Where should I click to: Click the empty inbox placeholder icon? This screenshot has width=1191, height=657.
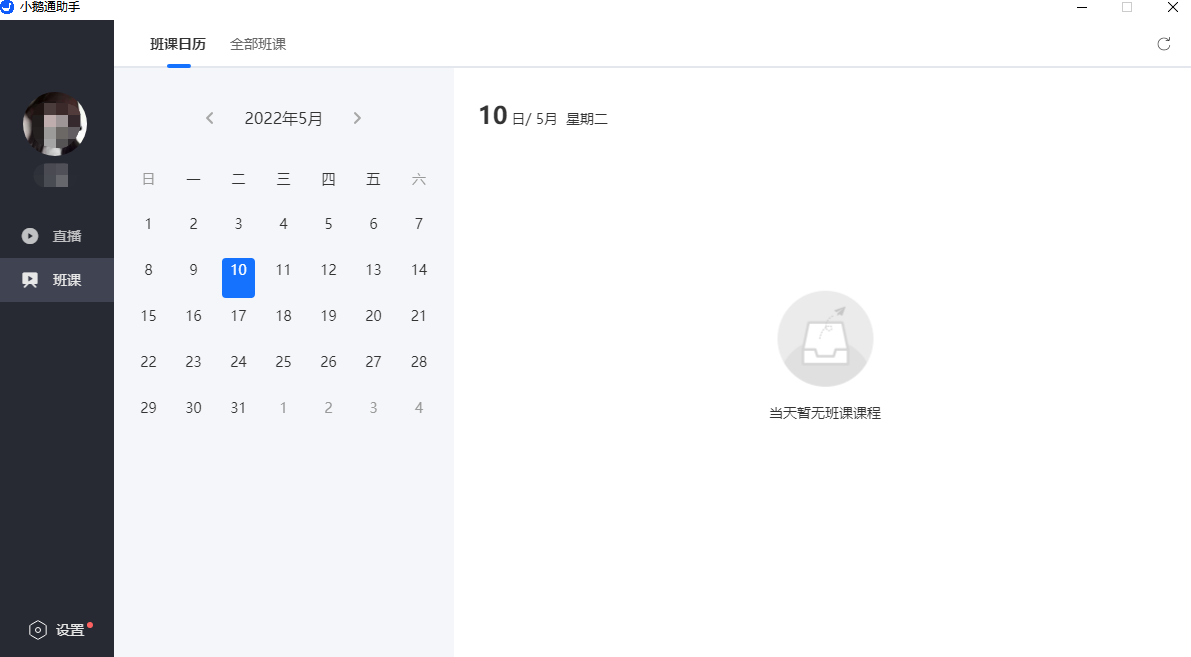pos(825,339)
